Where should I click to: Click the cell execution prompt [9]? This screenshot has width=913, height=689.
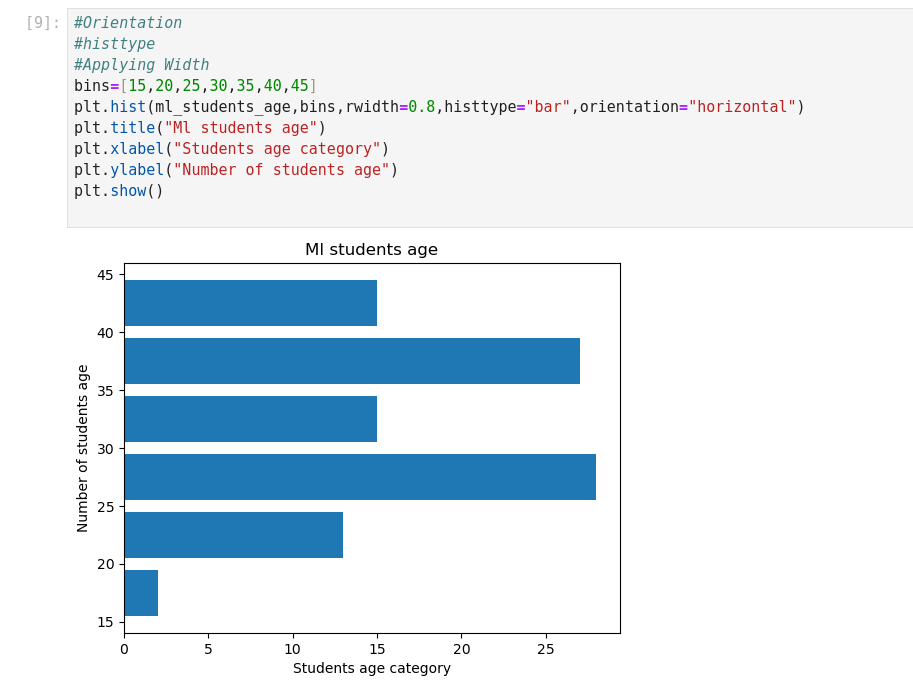43,23
